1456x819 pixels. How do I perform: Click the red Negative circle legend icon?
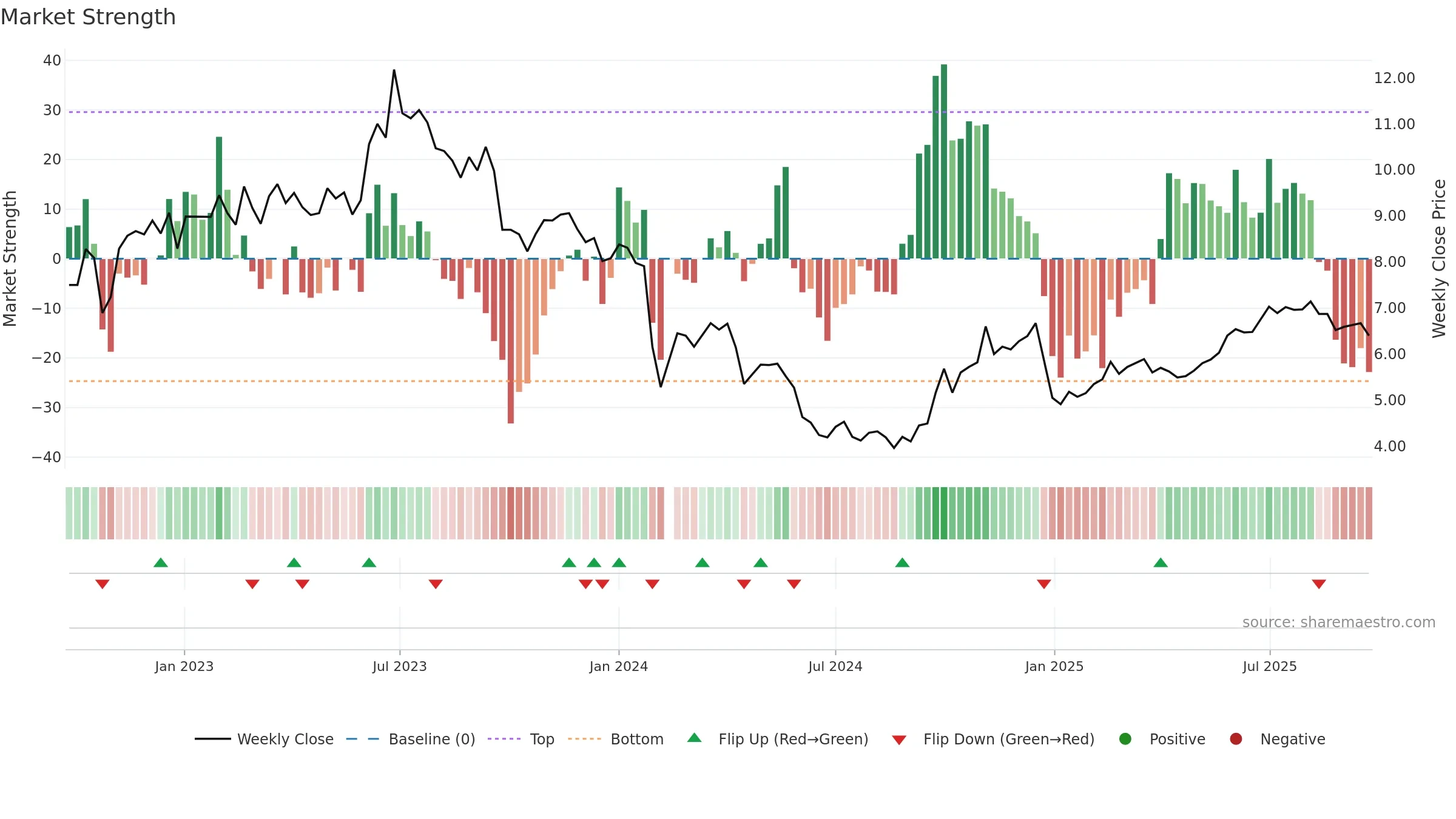[1236, 739]
